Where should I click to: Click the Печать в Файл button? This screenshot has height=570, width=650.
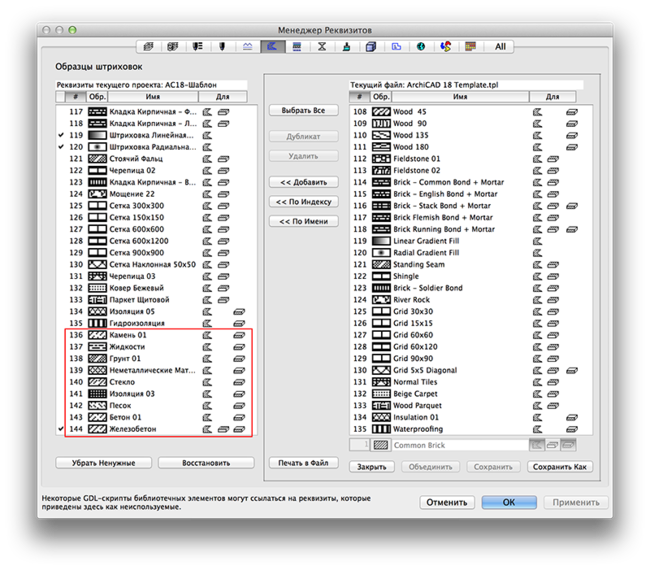pyautogui.click(x=303, y=463)
